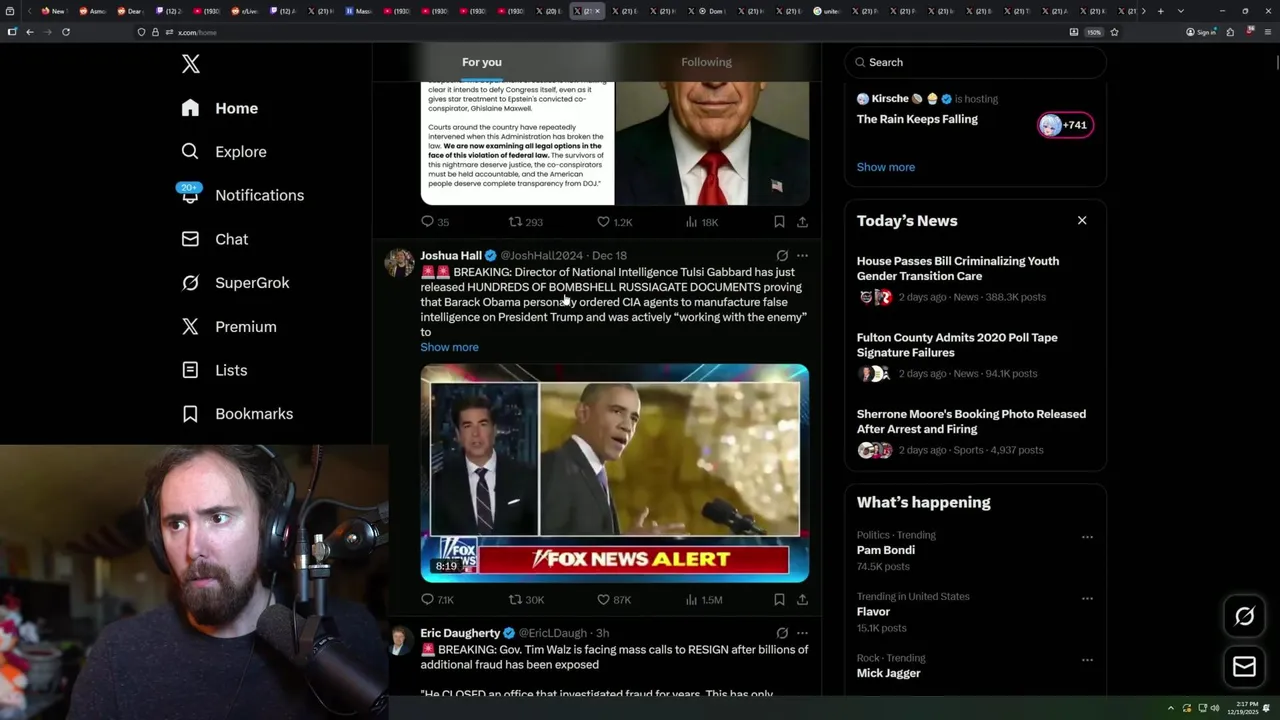Open the Lists icon

(190, 370)
